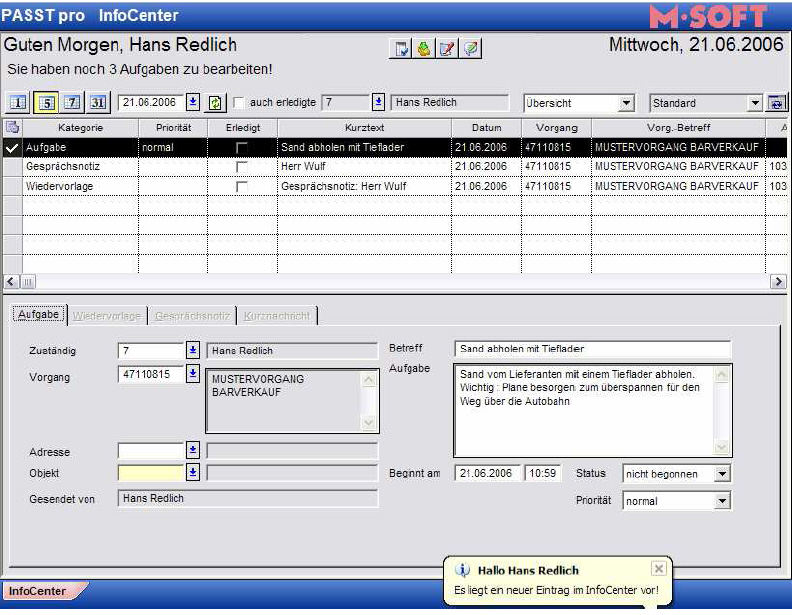Switch to the 5-day calendar view
The width and height of the screenshot is (792, 615).
coord(45,102)
